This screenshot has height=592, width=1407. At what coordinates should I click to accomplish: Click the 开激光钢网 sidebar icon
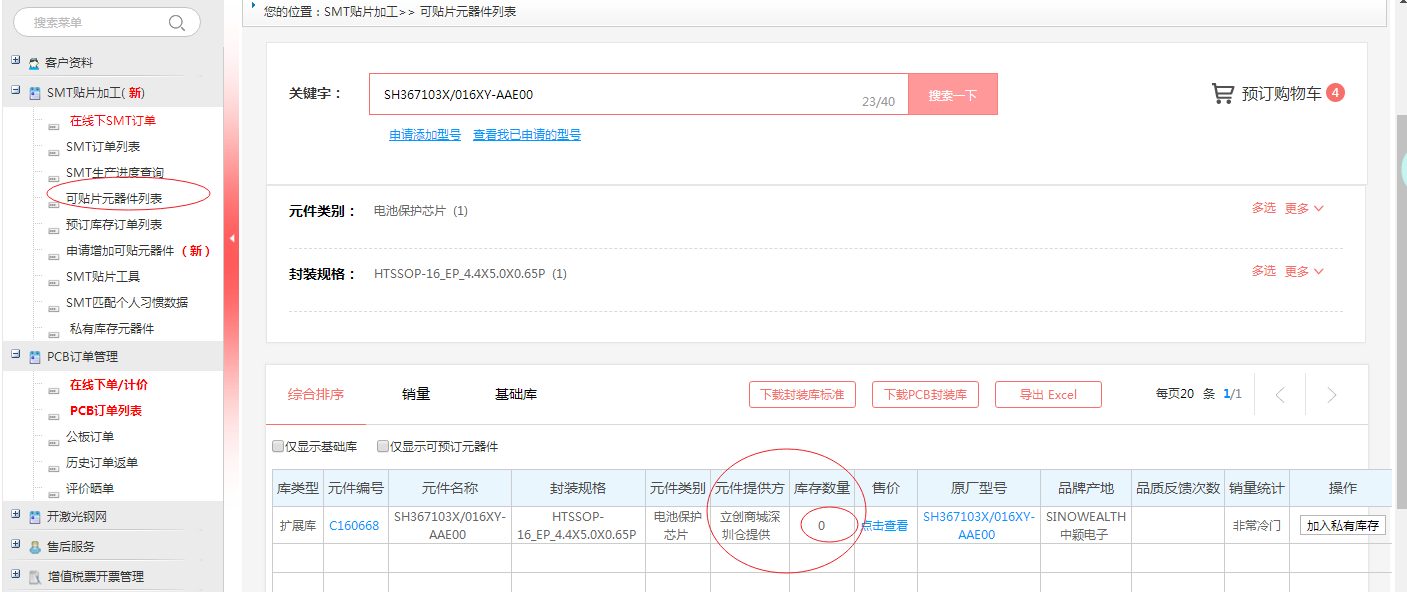pos(34,517)
